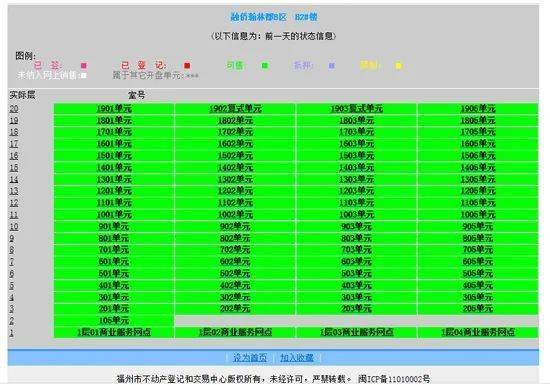Screen dimensions: 550x385
Task: Click the yellow 限制 legend square
Action: pos(398,66)
